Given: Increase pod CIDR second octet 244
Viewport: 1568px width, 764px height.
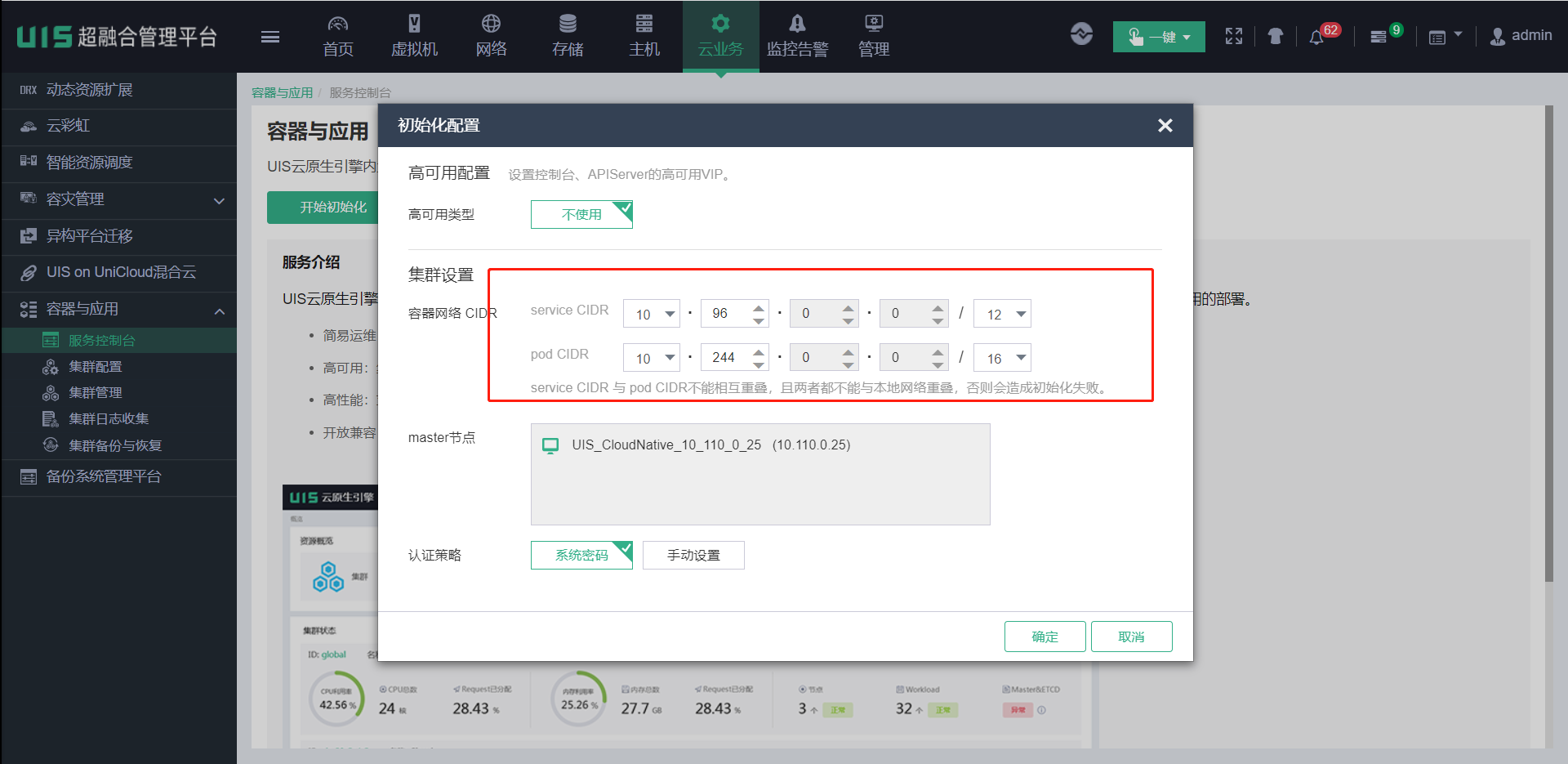Looking at the screenshot, I should [x=759, y=351].
